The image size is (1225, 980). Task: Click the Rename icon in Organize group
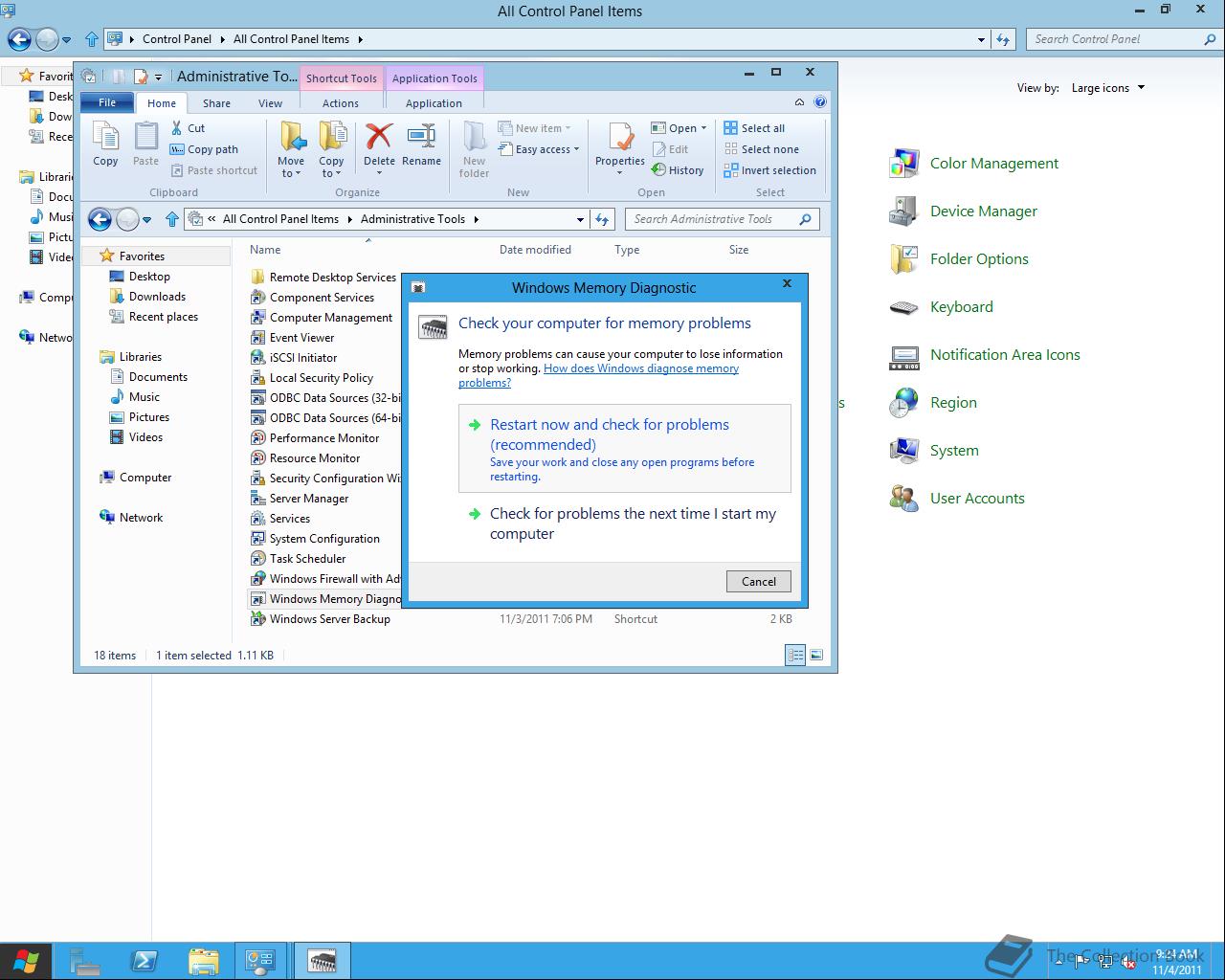(x=421, y=145)
